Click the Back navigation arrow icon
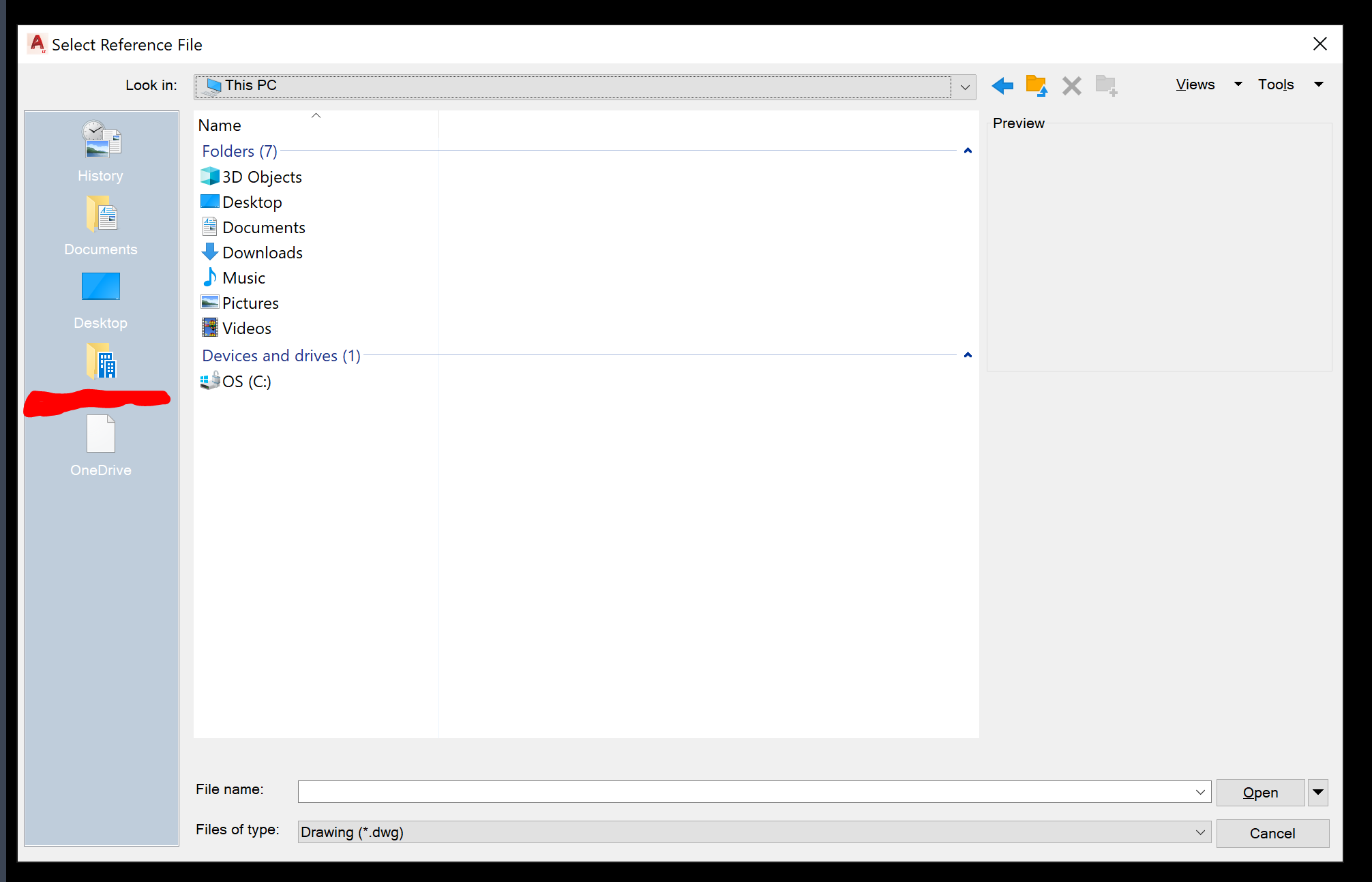 [x=1002, y=85]
